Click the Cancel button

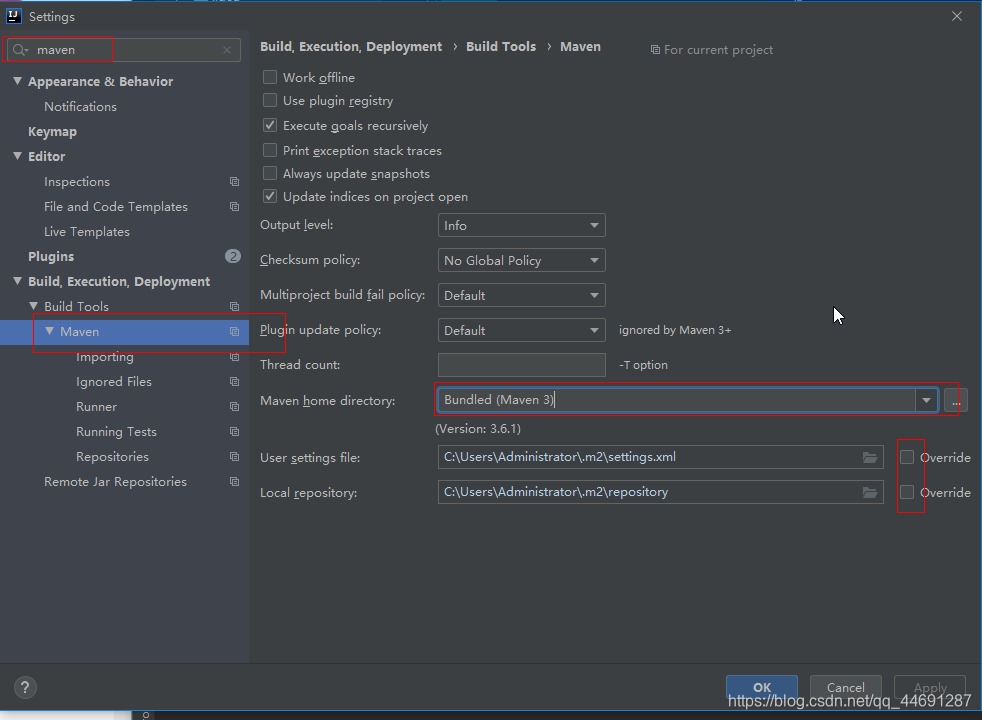pyautogui.click(x=845, y=687)
